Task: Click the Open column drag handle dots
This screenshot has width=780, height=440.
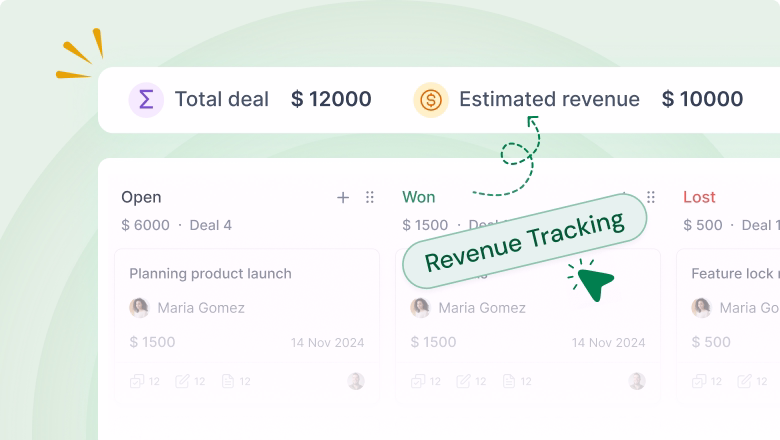Action: click(x=370, y=197)
